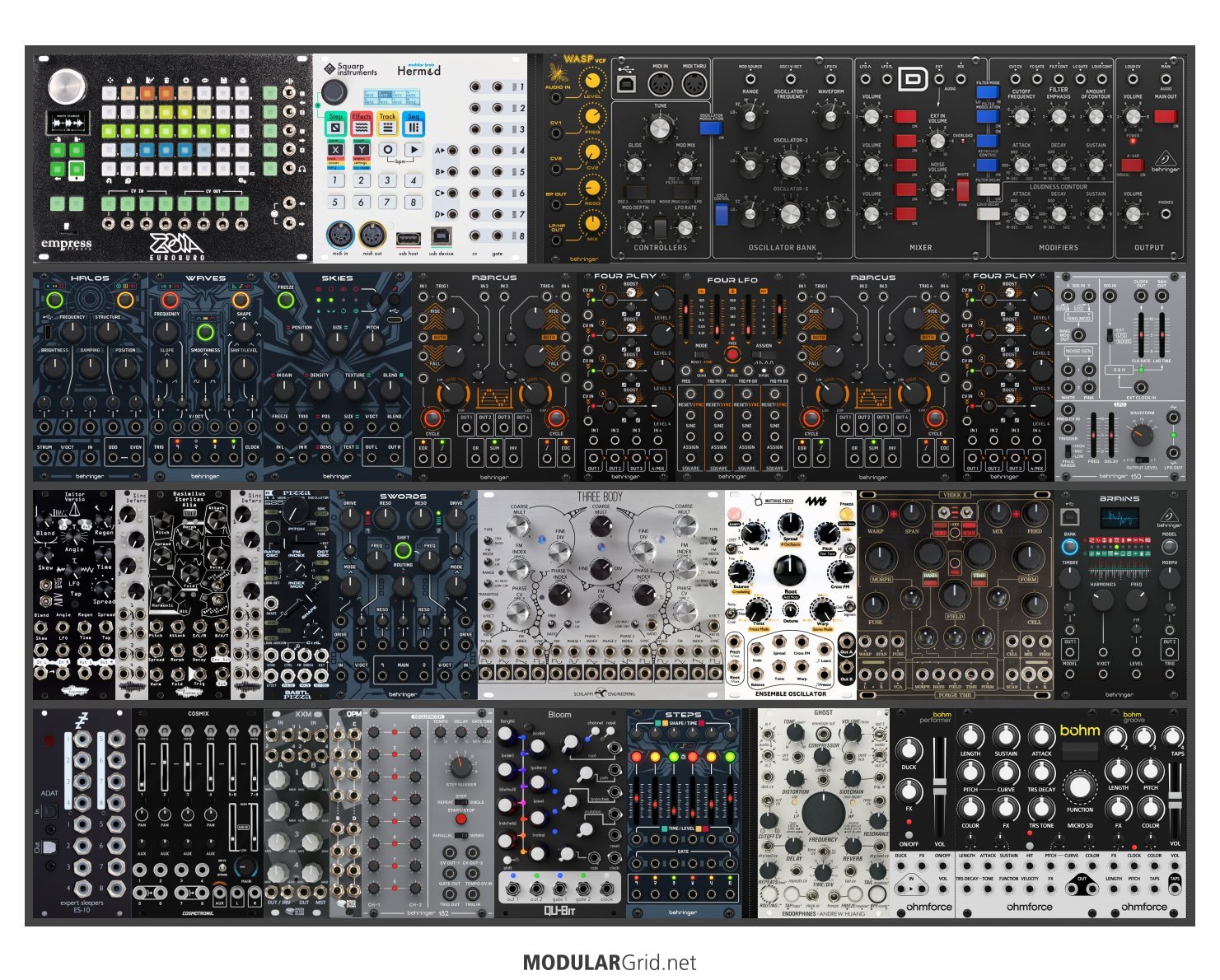Click Hermod numbered button 3
Viewport: 1220px width, 980px height.
coord(387,180)
